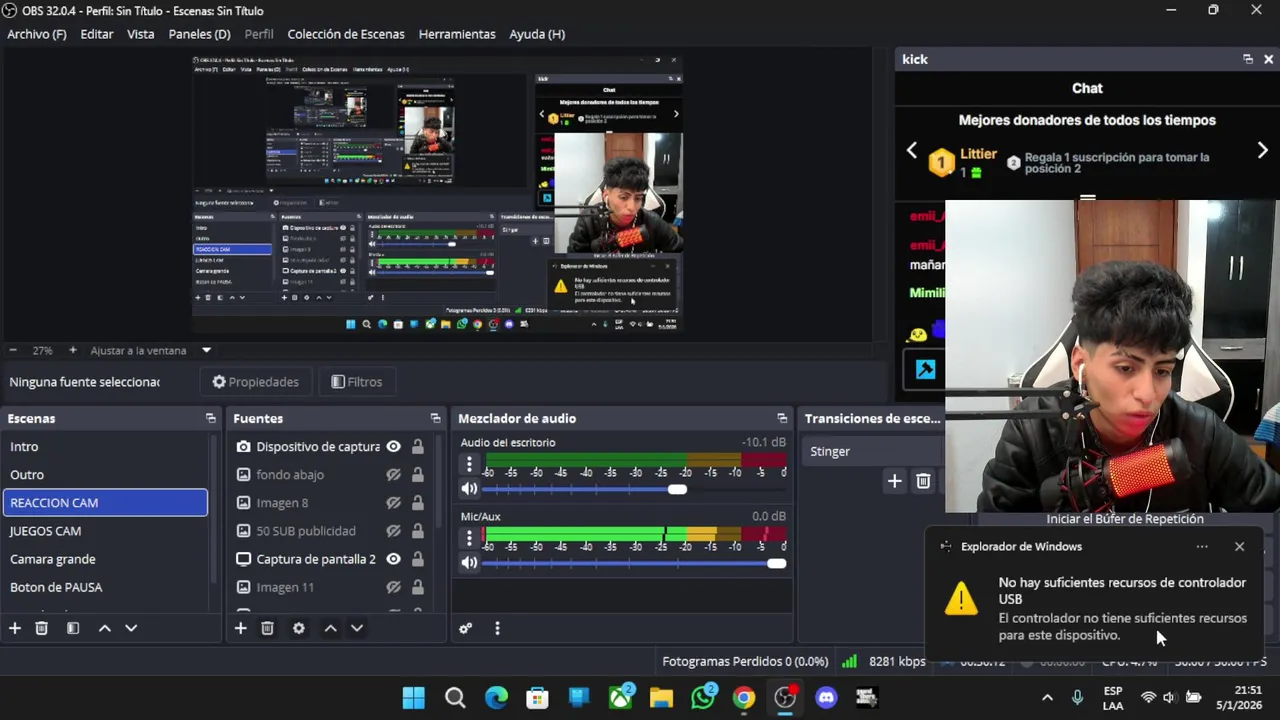
Task: Unlock the Captura de pantalla 2 source
Action: [418, 559]
